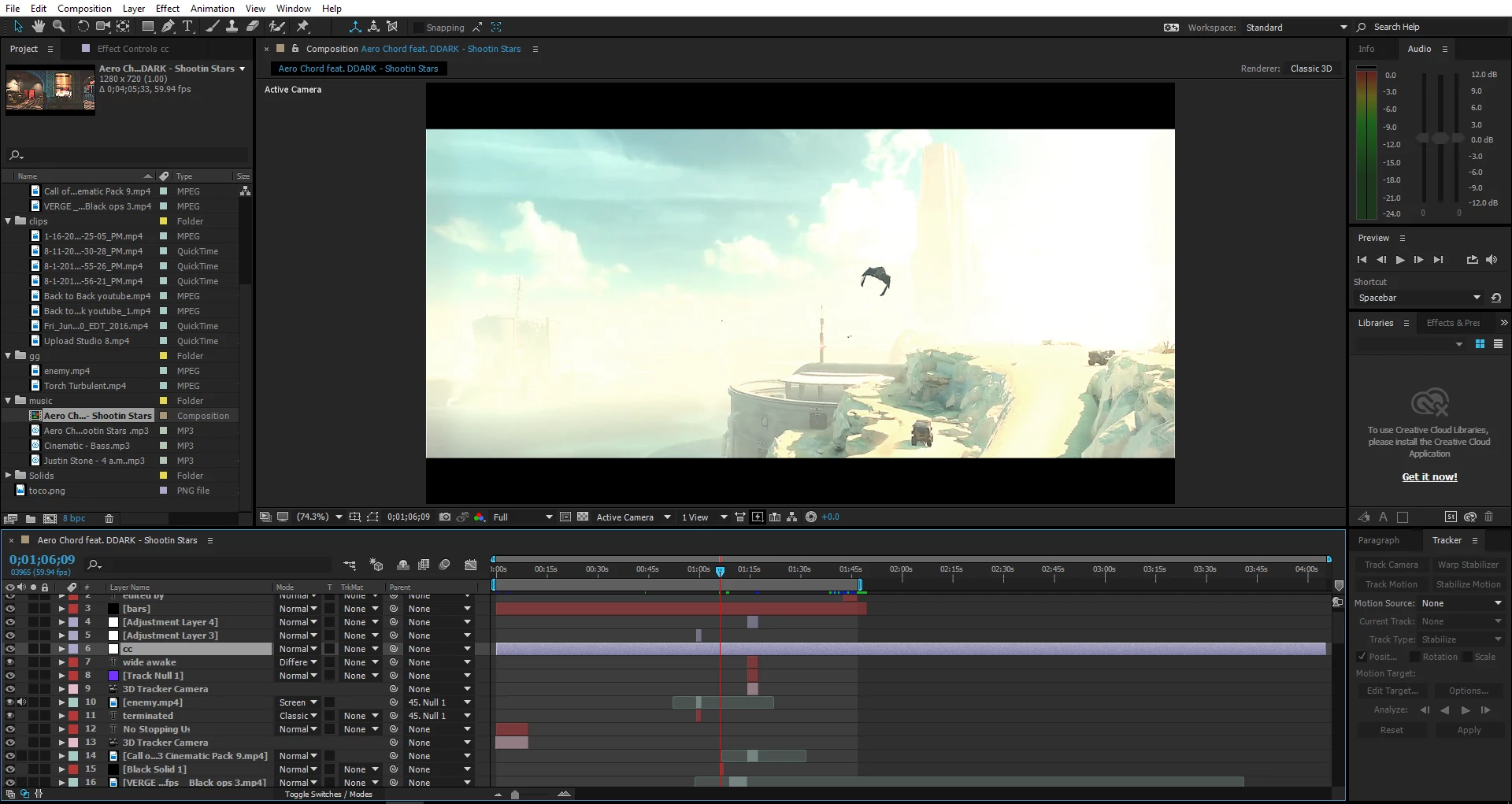
Task: Switch libraries to grid view
Action: (1480, 344)
